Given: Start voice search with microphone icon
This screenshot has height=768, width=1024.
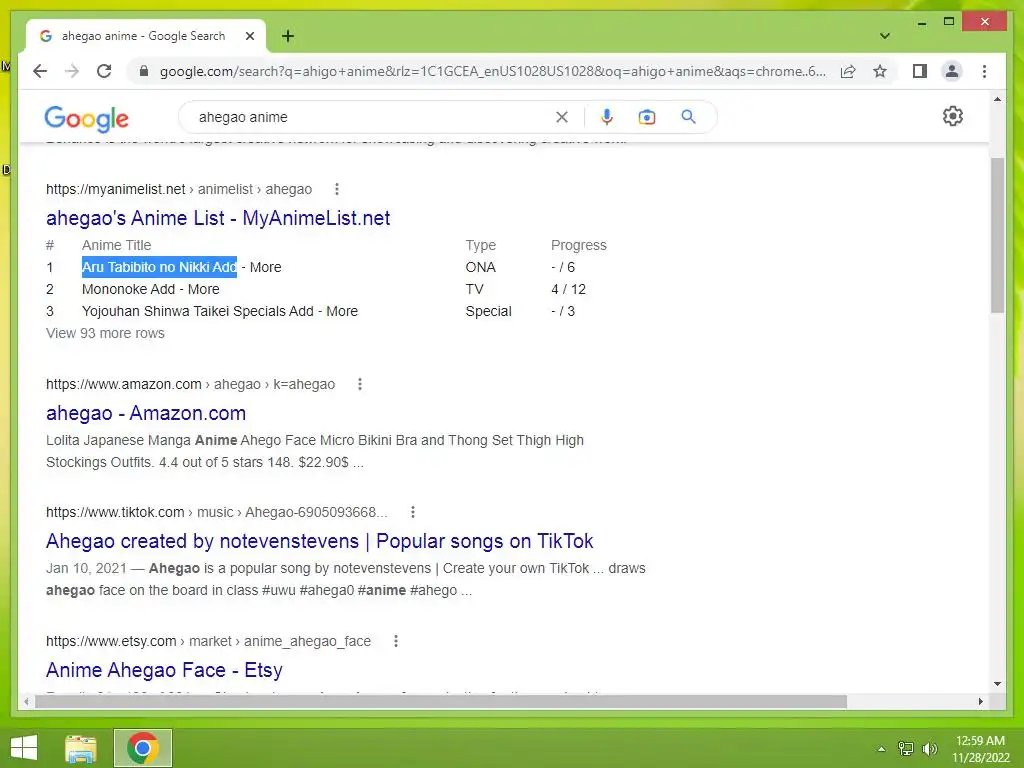Looking at the screenshot, I should click(607, 117).
